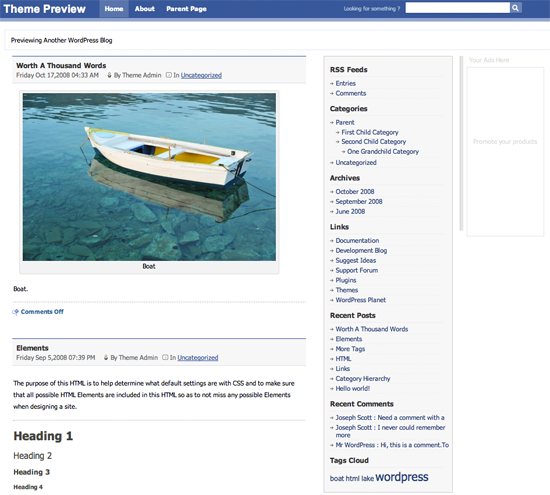Visit the Support Forum link
550x495 pixels.
(357, 270)
